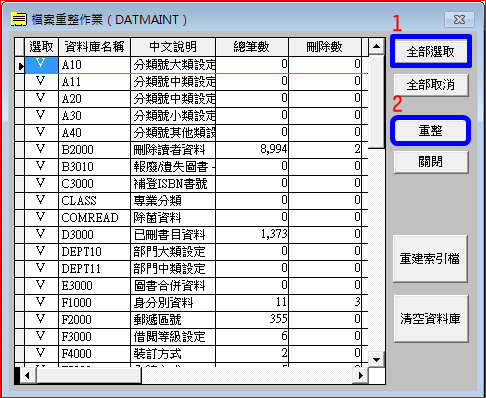The width and height of the screenshot is (486, 398).
Task: Select the F2000 database name cell
Action: (x=94, y=320)
